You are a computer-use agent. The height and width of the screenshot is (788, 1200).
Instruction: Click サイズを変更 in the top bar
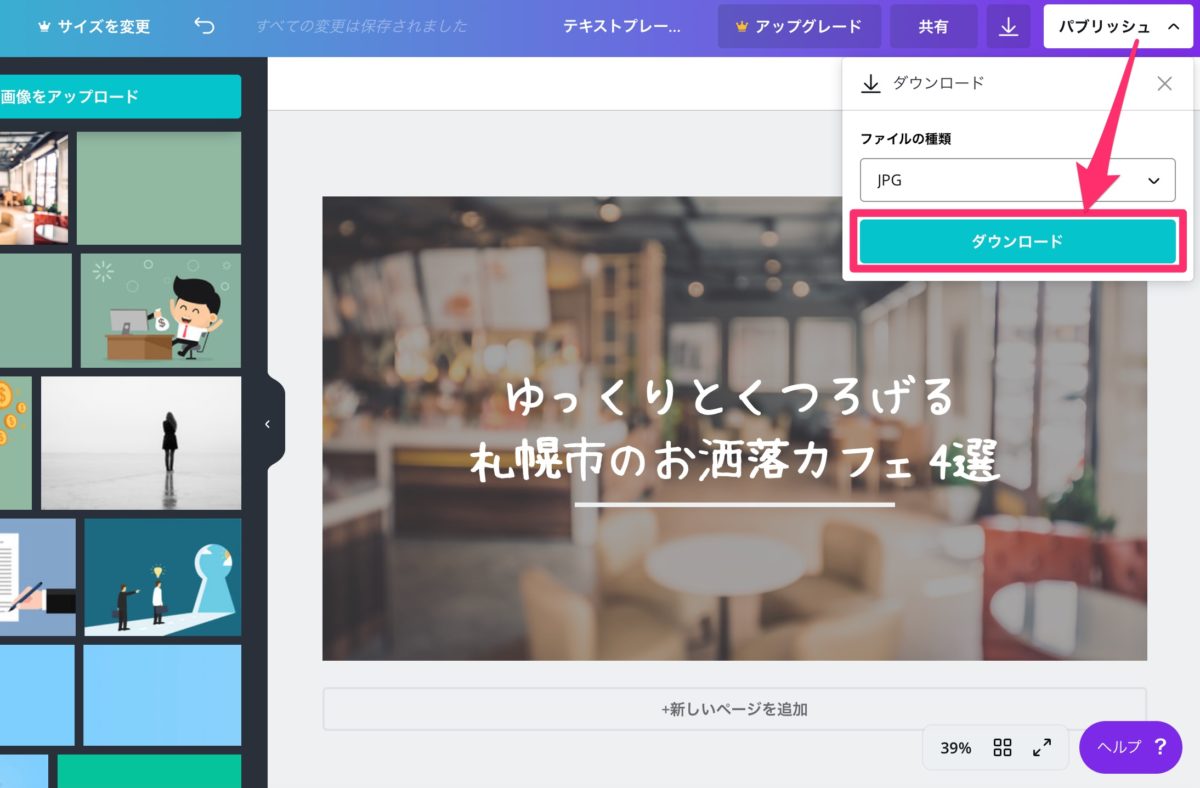(x=93, y=27)
